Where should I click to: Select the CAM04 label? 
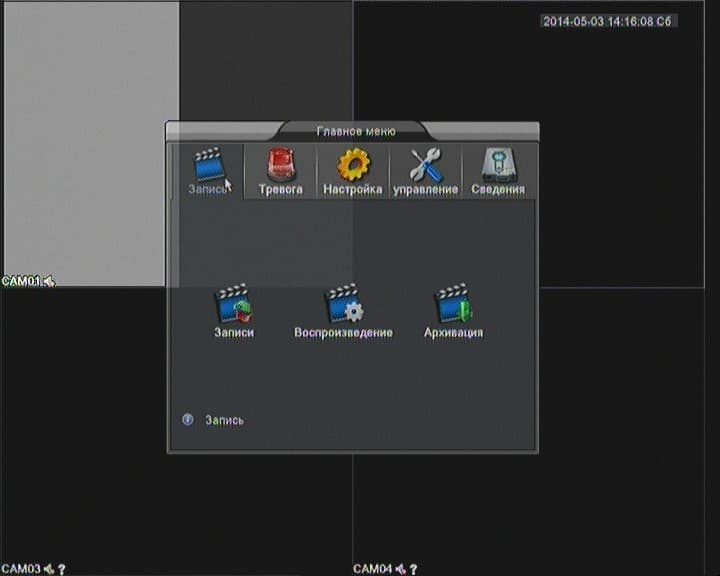pyautogui.click(x=373, y=570)
